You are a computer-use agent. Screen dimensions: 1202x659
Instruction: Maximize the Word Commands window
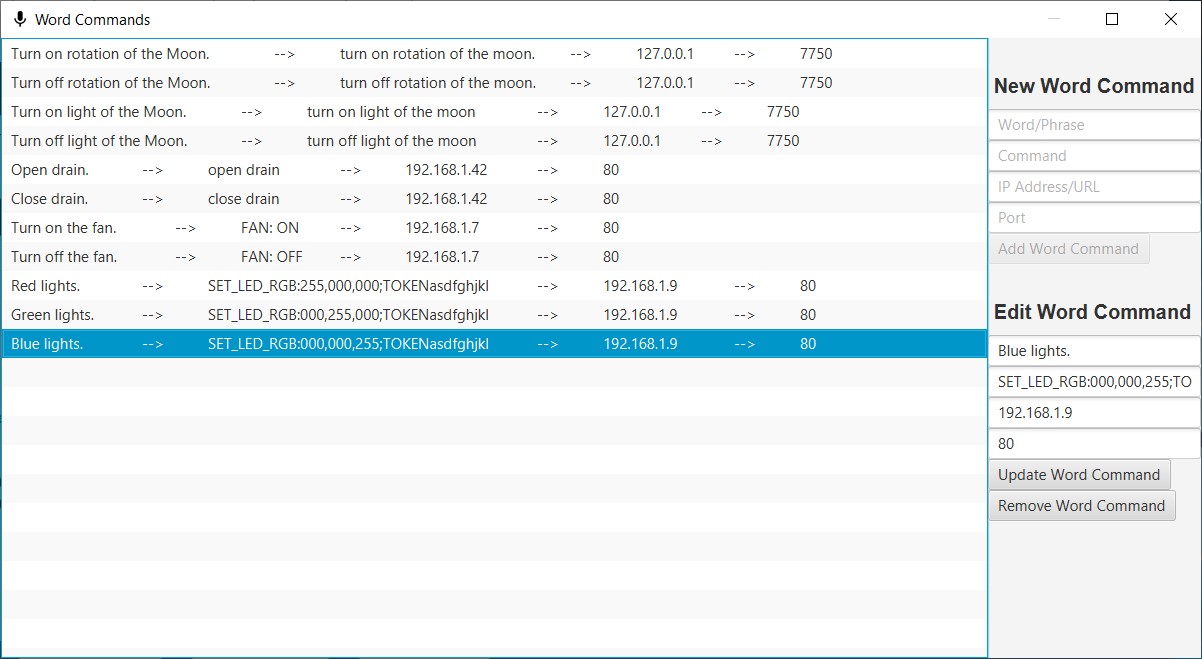click(x=1112, y=19)
